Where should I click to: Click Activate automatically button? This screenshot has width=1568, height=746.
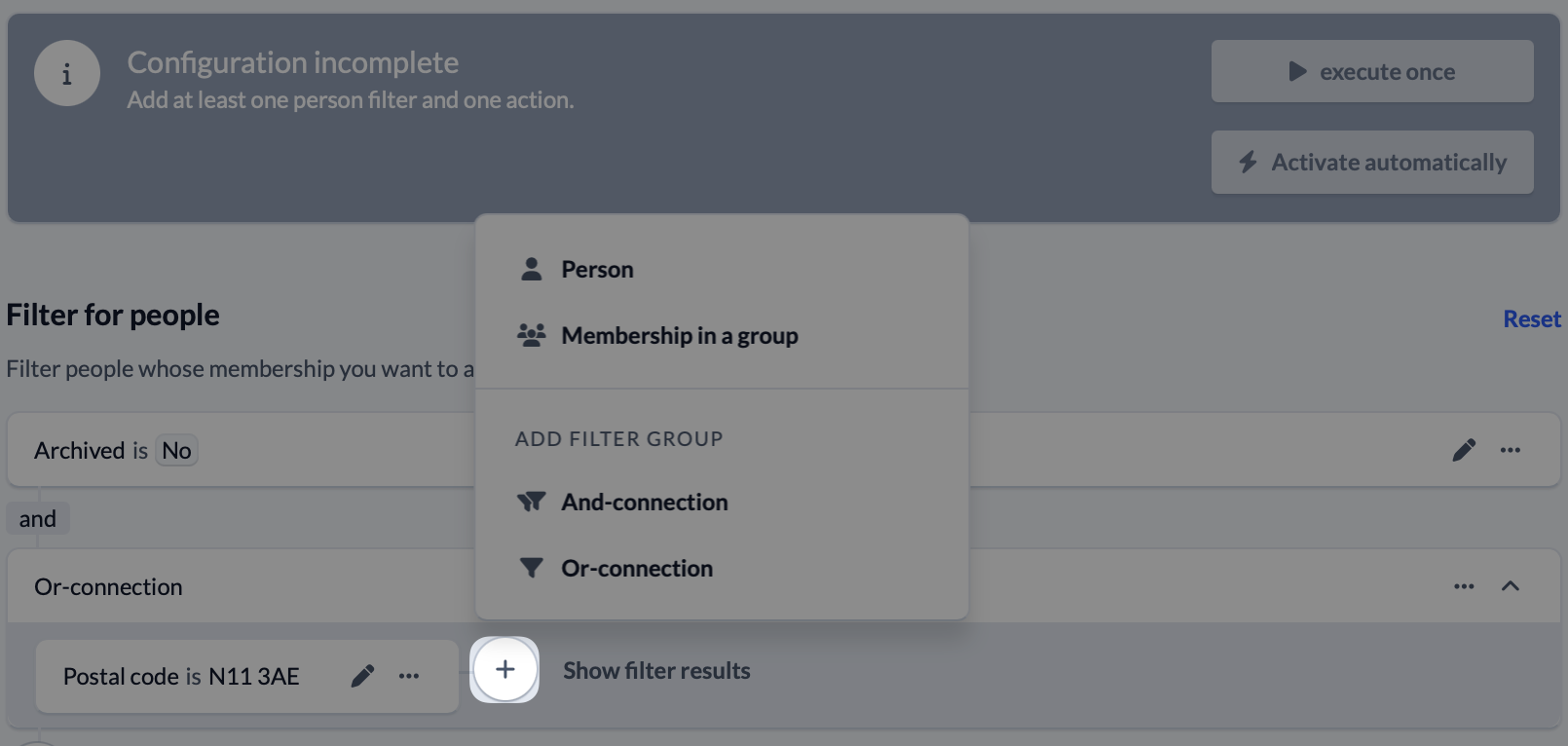click(x=1371, y=163)
